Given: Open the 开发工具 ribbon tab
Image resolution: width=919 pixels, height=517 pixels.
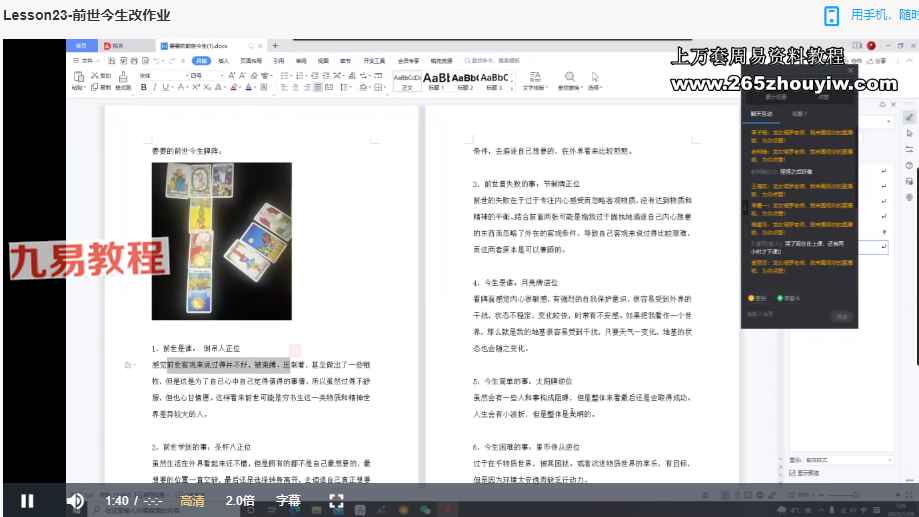Looking at the screenshot, I should point(374,61).
